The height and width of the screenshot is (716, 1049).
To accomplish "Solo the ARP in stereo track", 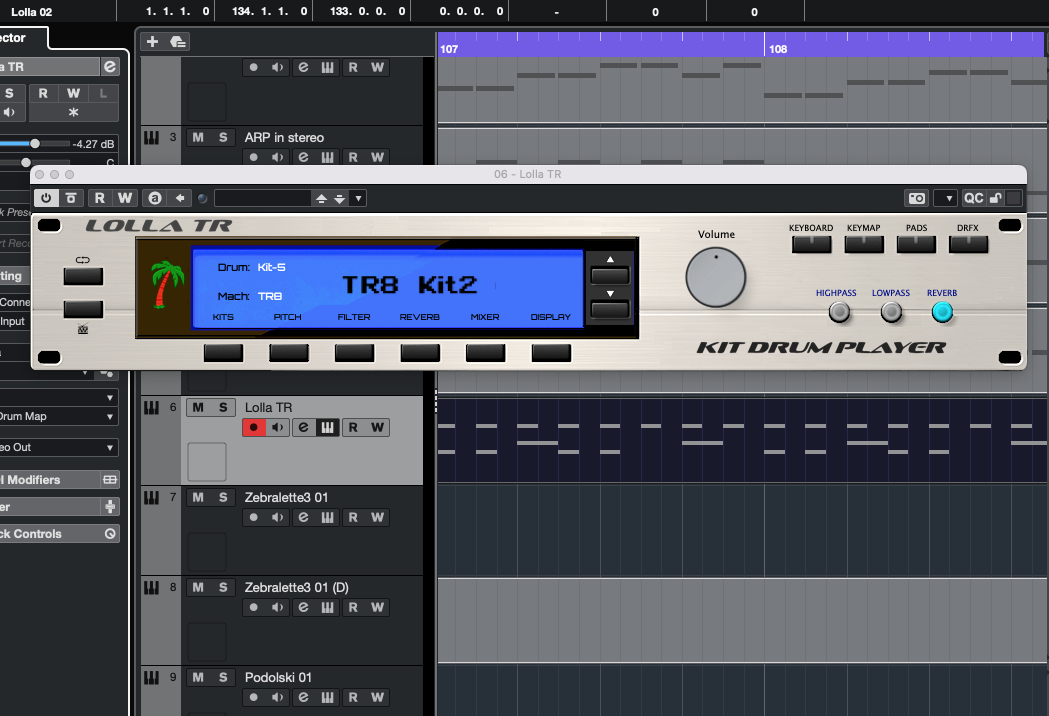I will point(223,137).
